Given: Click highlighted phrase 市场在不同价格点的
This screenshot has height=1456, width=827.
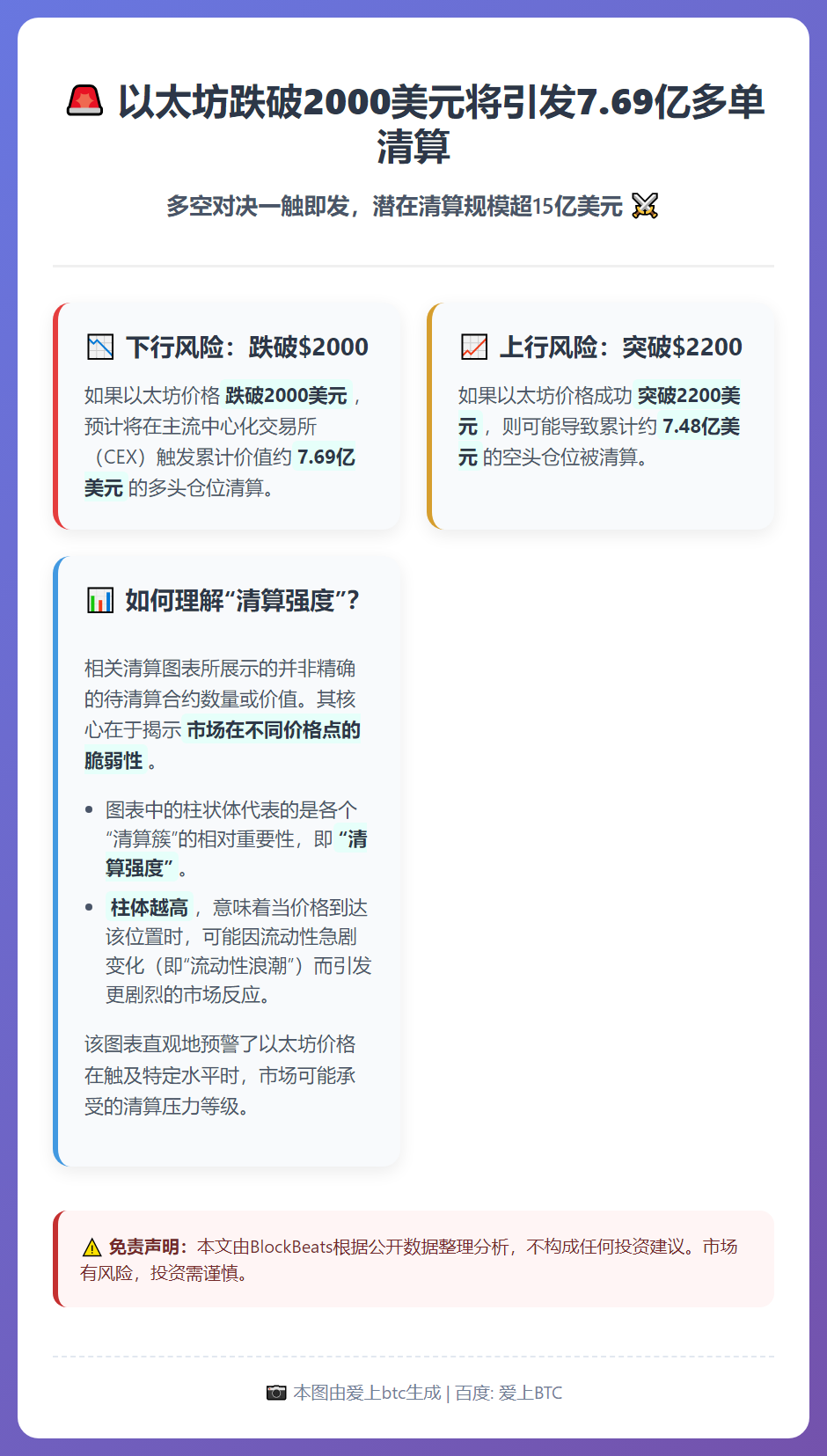Looking at the screenshot, I should click(274, 729).
